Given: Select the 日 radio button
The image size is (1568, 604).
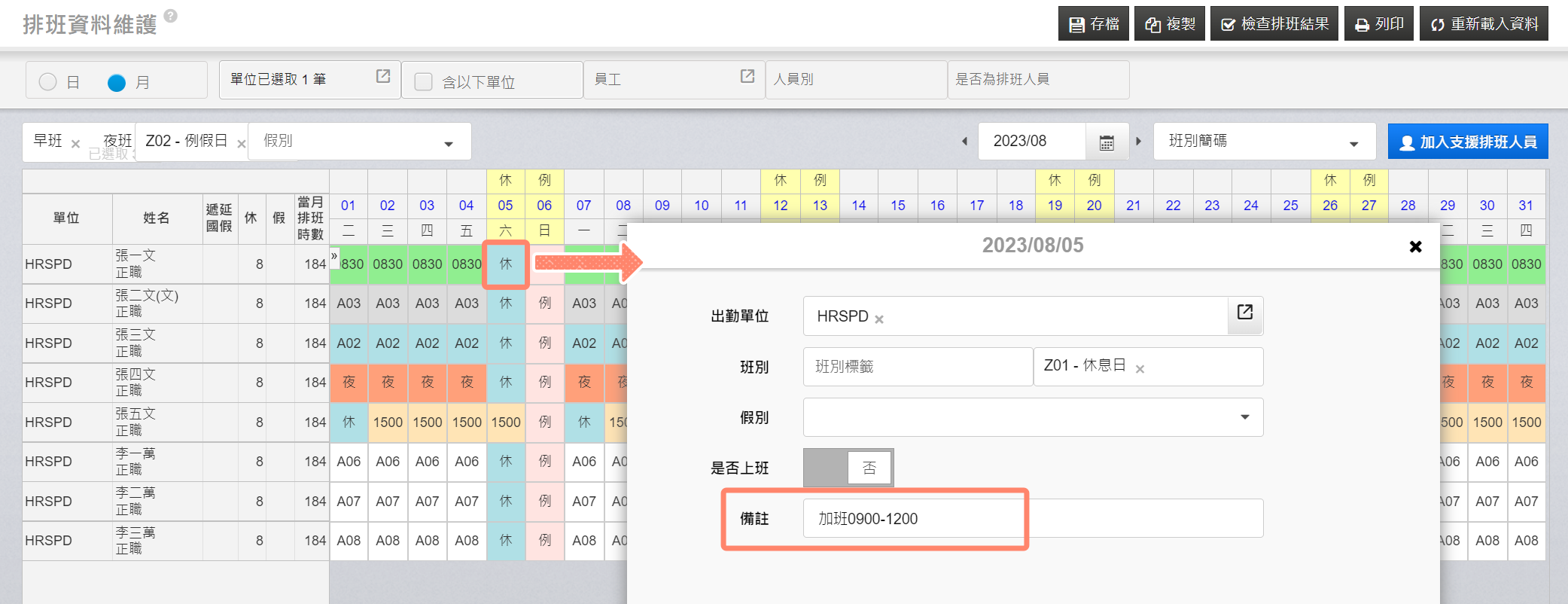Looking at the screenshot, I should pos(48,82).
